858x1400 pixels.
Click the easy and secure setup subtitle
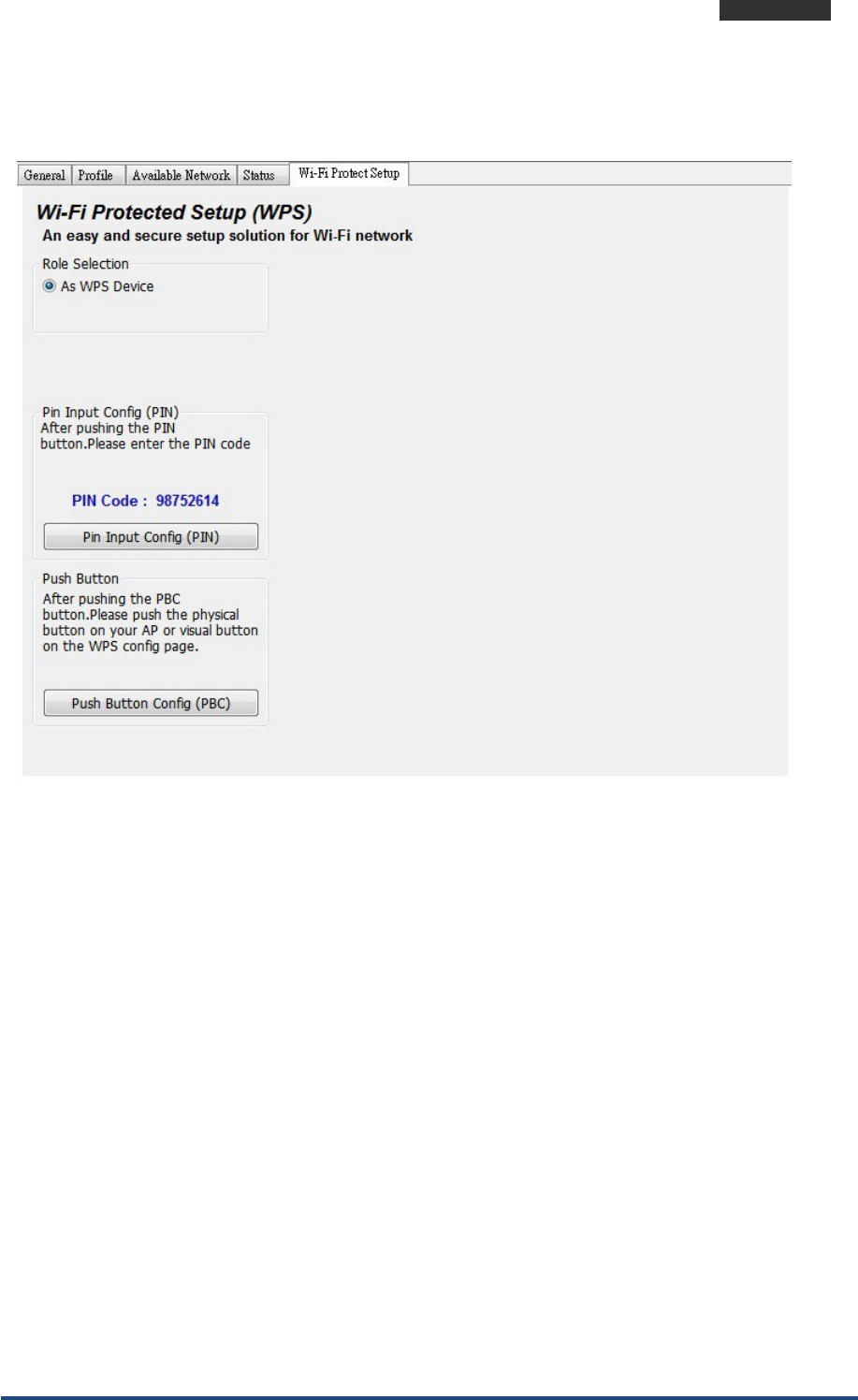pyautogui.click(x=227, y=236)
